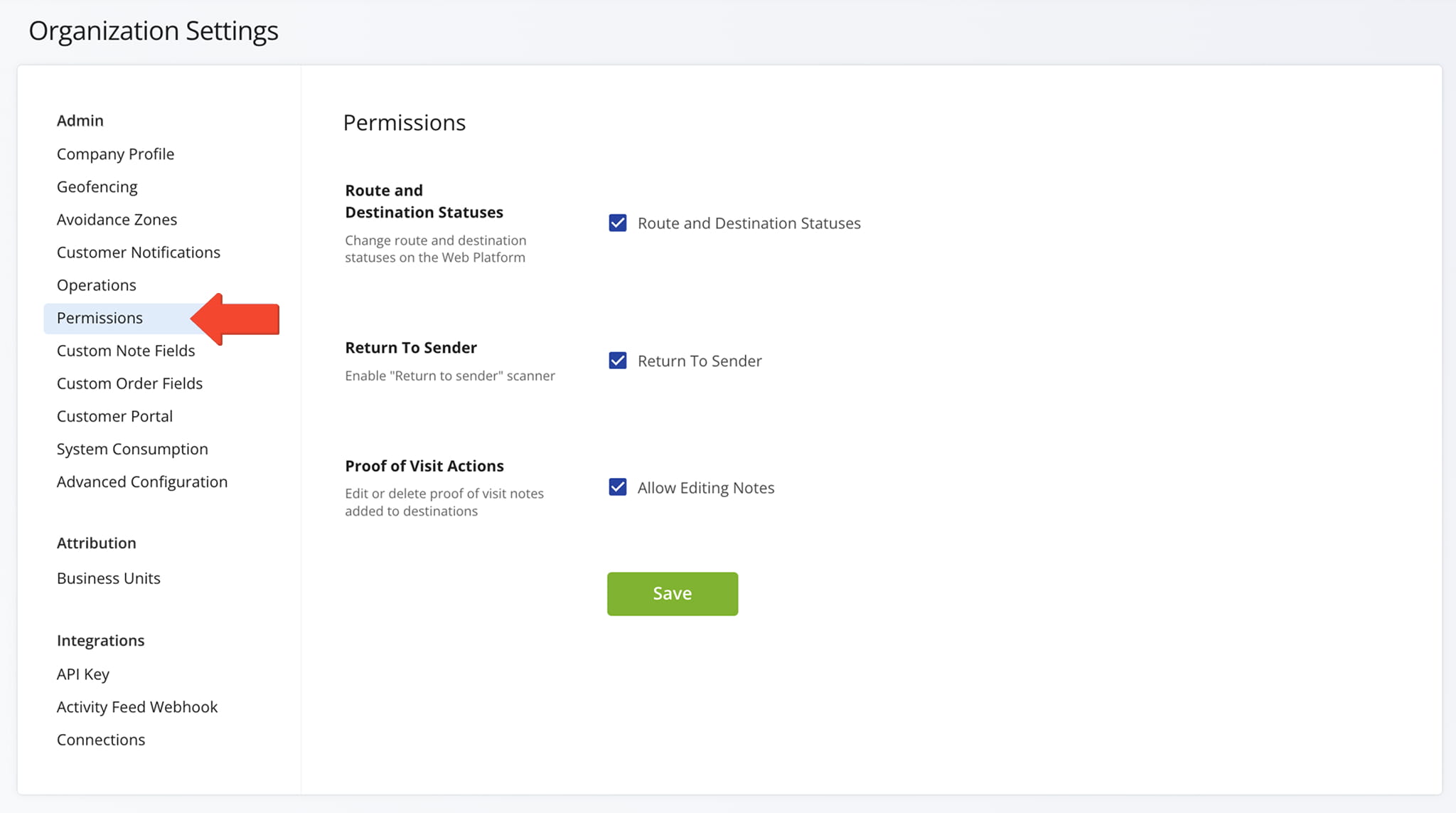Select the highlighted Permissions item
1456x813 pixels.
(x=100, y=318)
